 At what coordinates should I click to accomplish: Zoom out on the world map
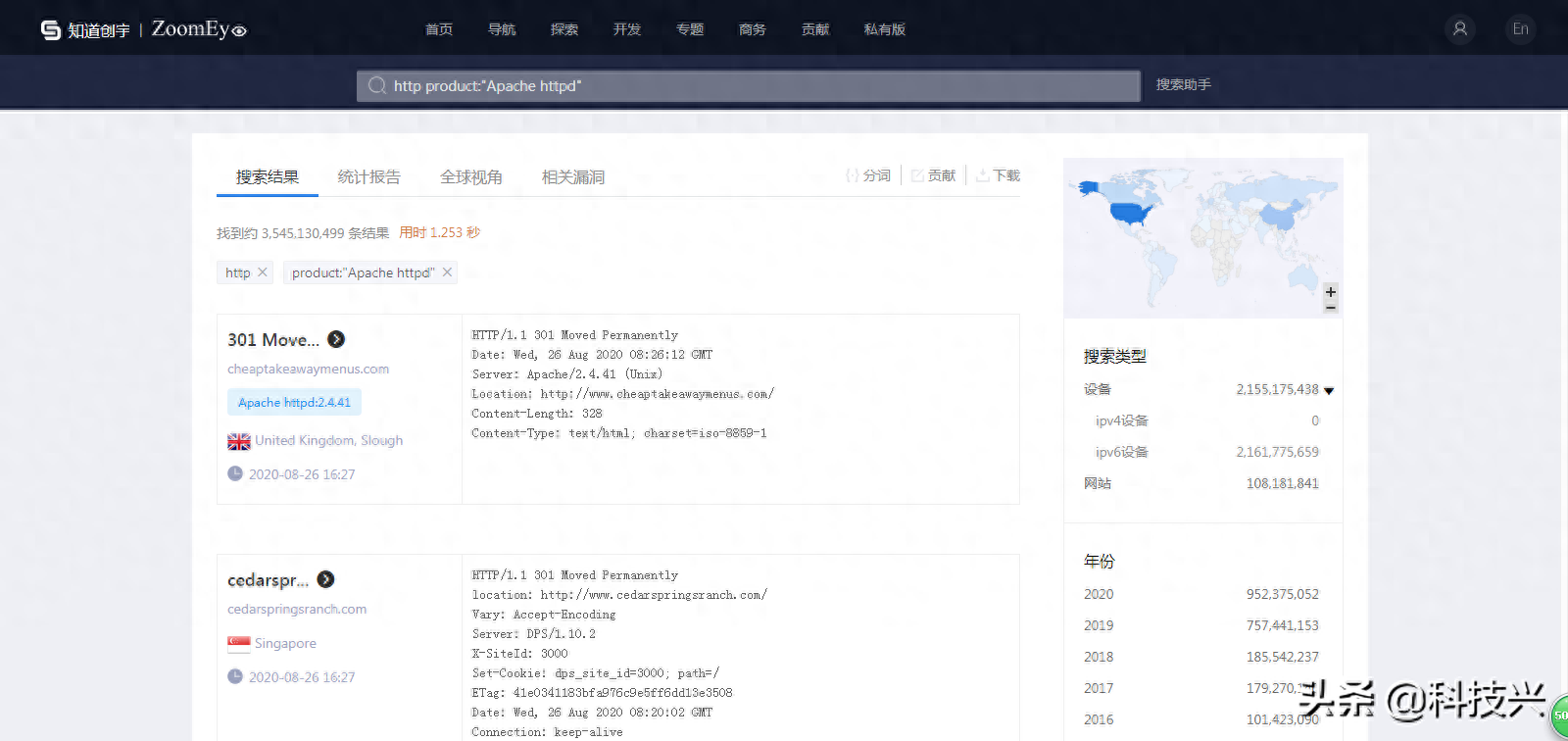pos(1330,307)
